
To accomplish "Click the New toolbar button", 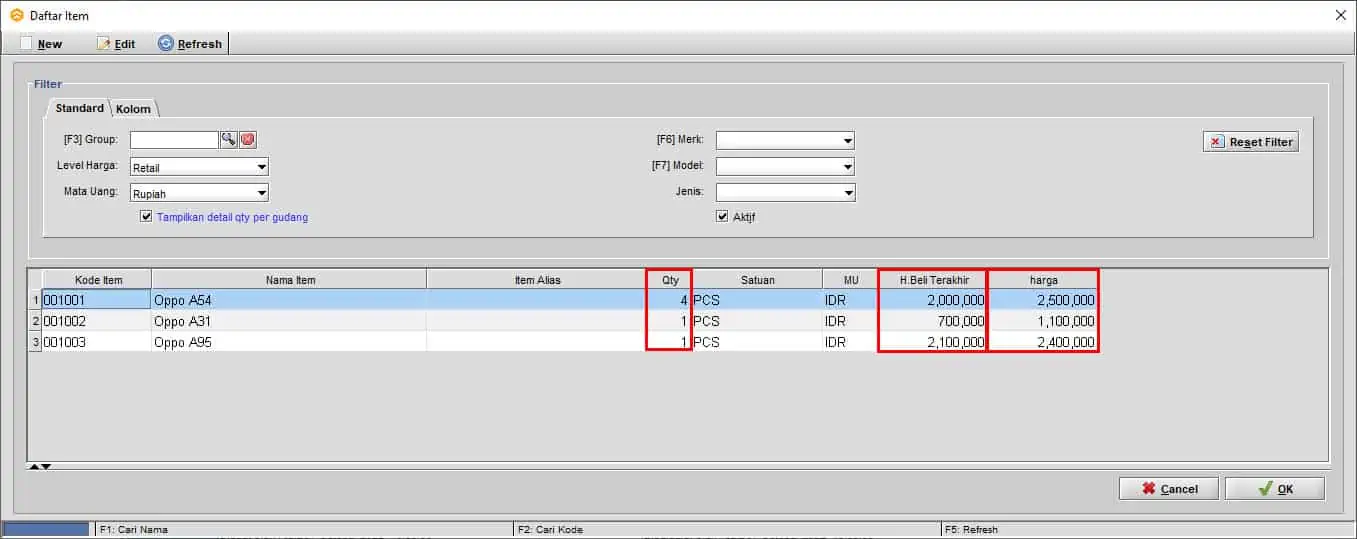I will tap(42, 44).
